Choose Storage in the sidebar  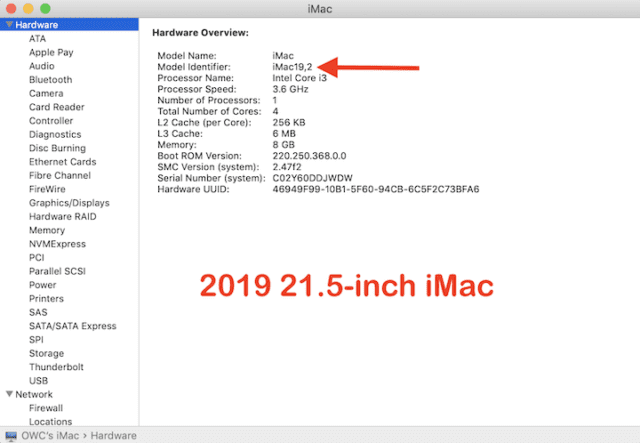[x=46, y=353]
